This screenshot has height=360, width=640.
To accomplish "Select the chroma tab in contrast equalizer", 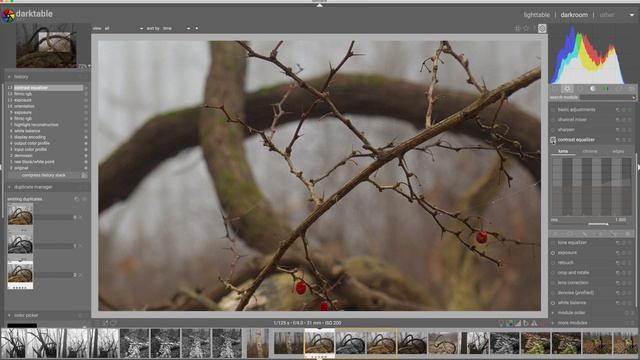I will click(590, 151).
